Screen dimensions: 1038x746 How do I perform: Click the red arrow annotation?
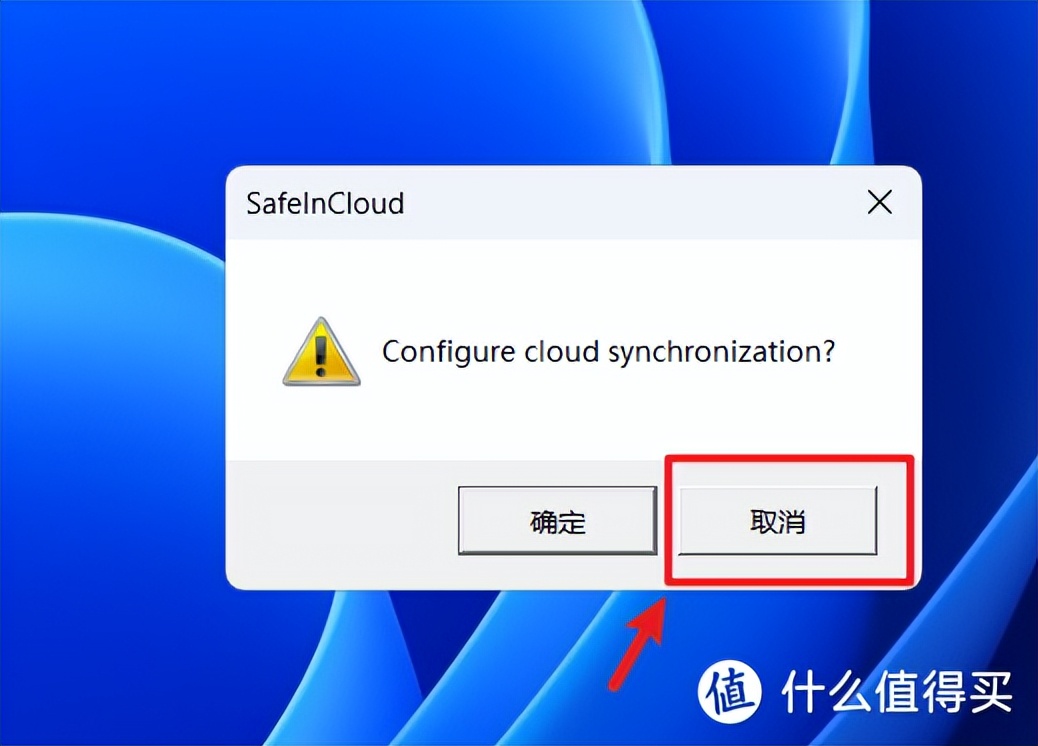(x=638, y=641)
